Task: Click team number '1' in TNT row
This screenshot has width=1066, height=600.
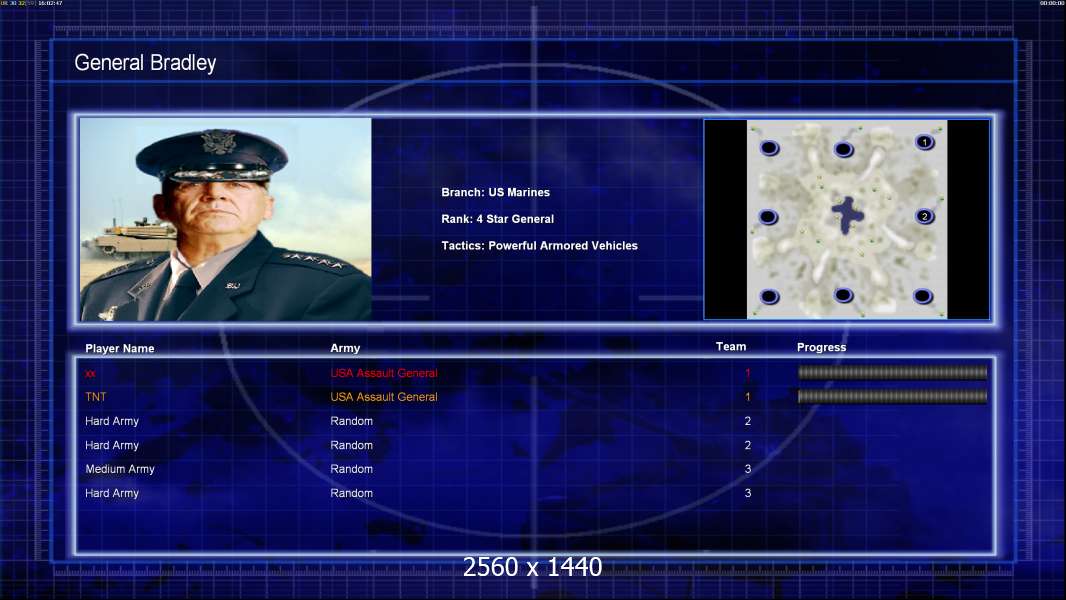Action: (748, 397)
